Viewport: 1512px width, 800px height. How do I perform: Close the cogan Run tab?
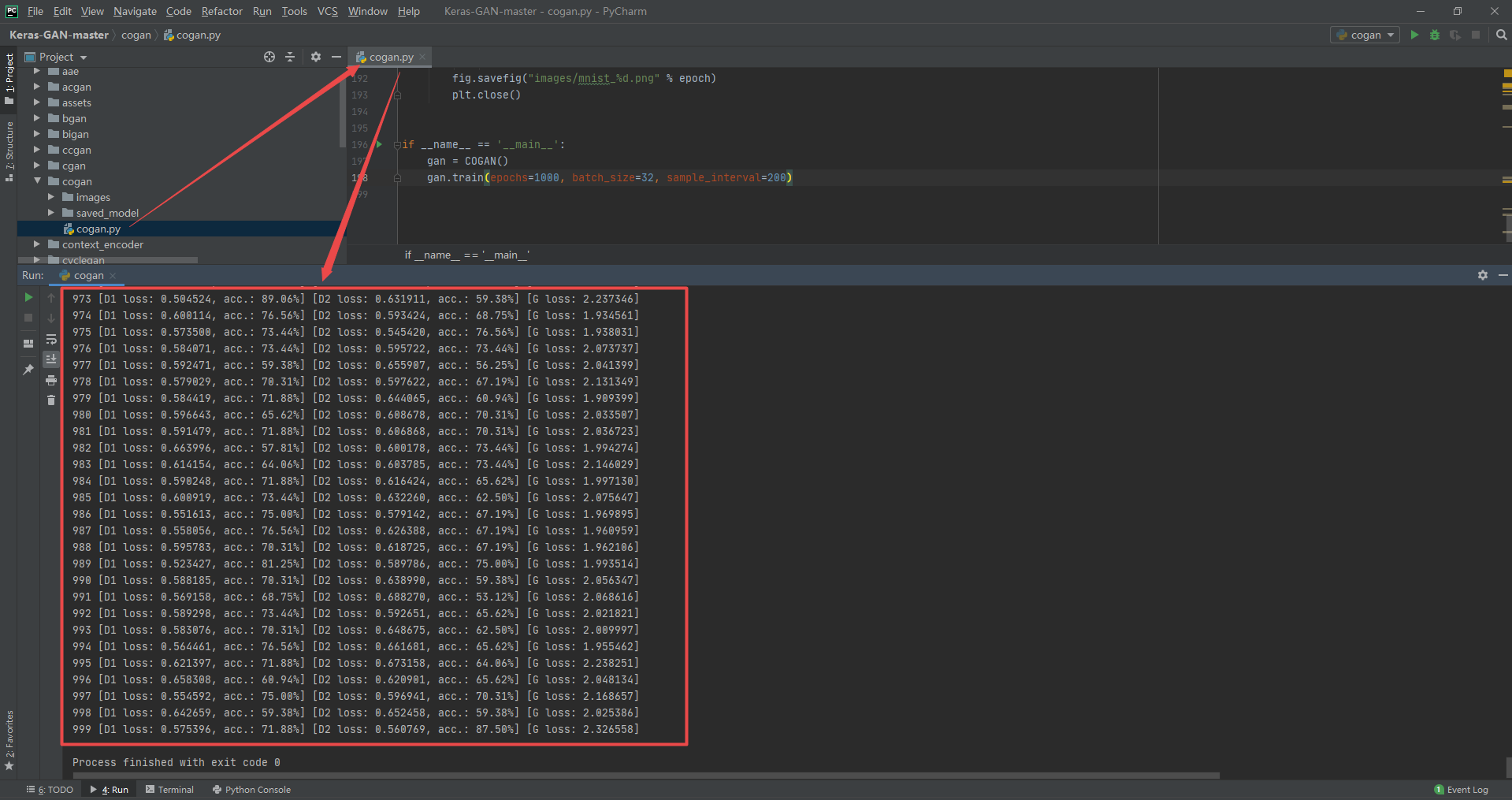pos(113,275)
